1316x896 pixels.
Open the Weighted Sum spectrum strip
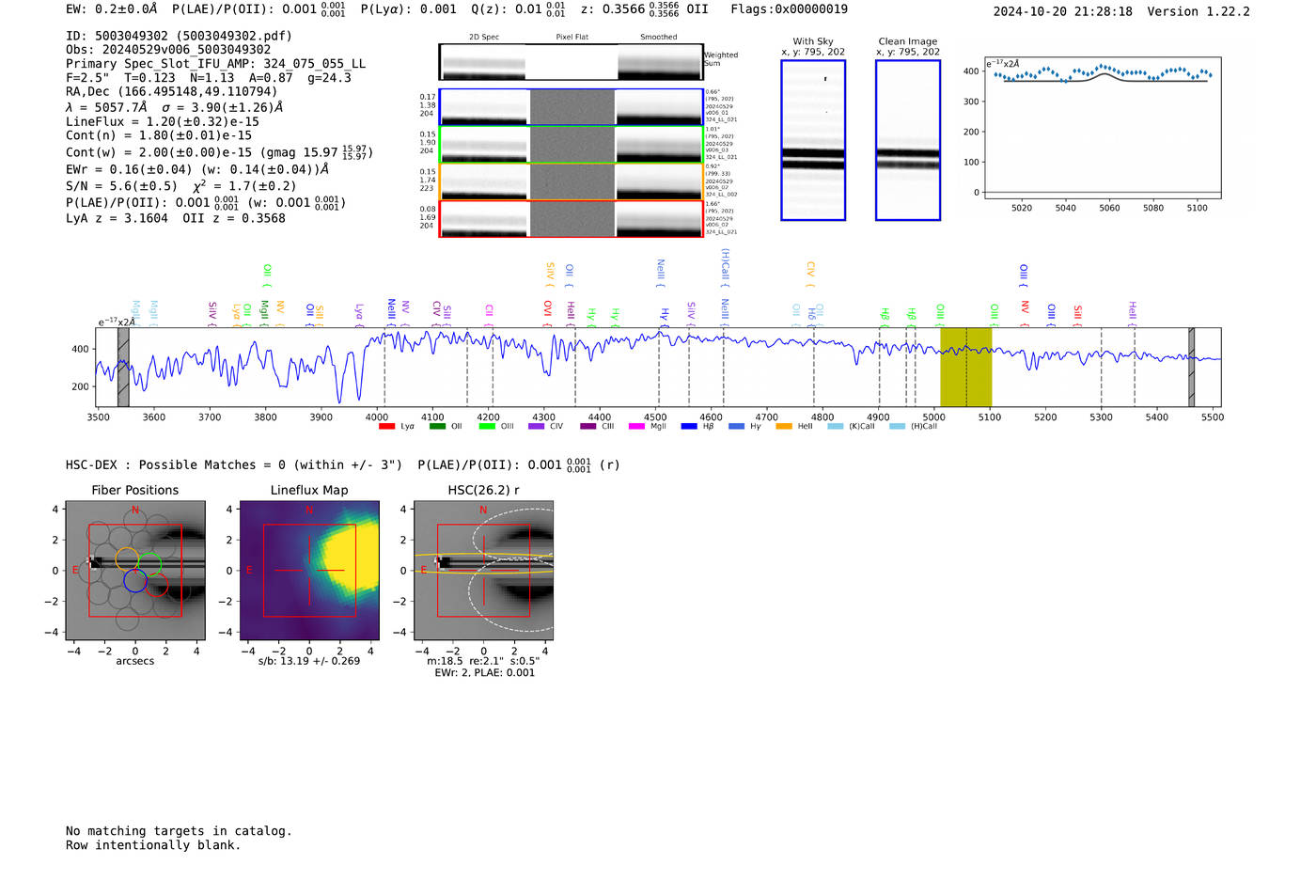pos(572,62)
